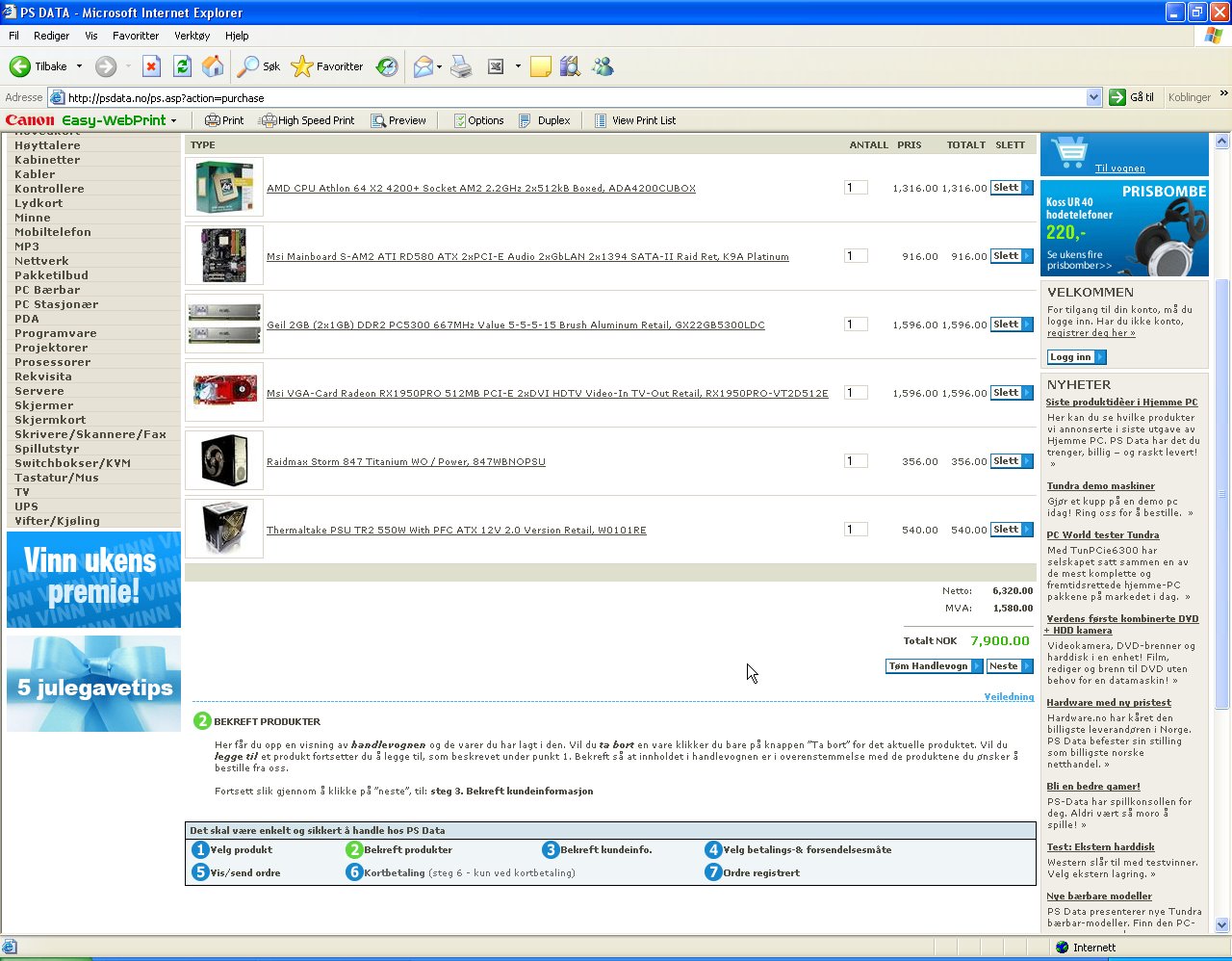Viewport: 1232px width, 961px height.
Task: Open Thermaltake PSU TR2 550W product link
Action: click(x=456, y=531)
